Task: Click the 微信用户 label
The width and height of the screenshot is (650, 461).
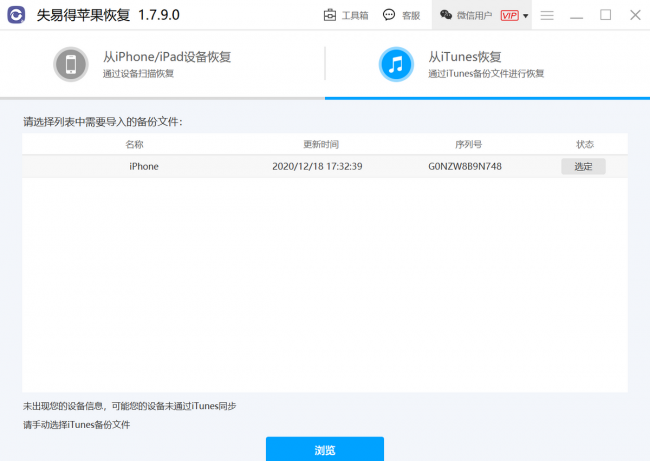Action: (474, 16)
